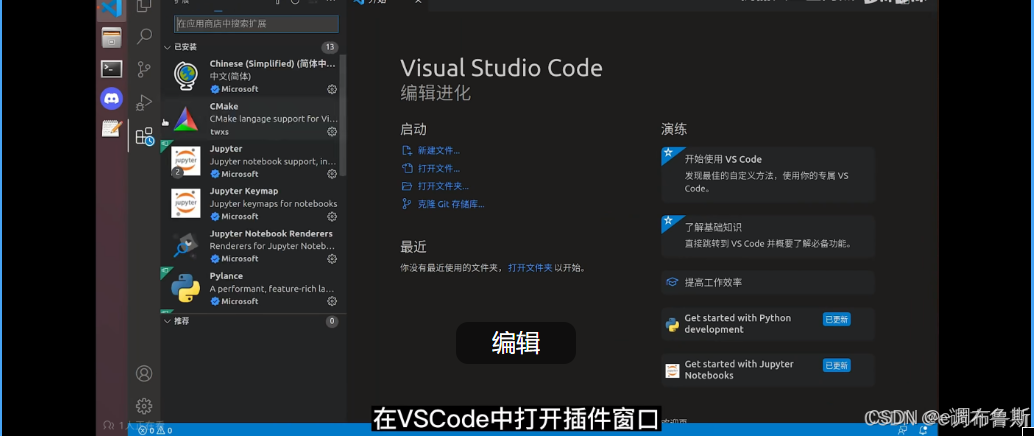The width and height of the screenshot is (1035, 436).
Task: Open manage gear for Pylance extension
Action: 332,301
